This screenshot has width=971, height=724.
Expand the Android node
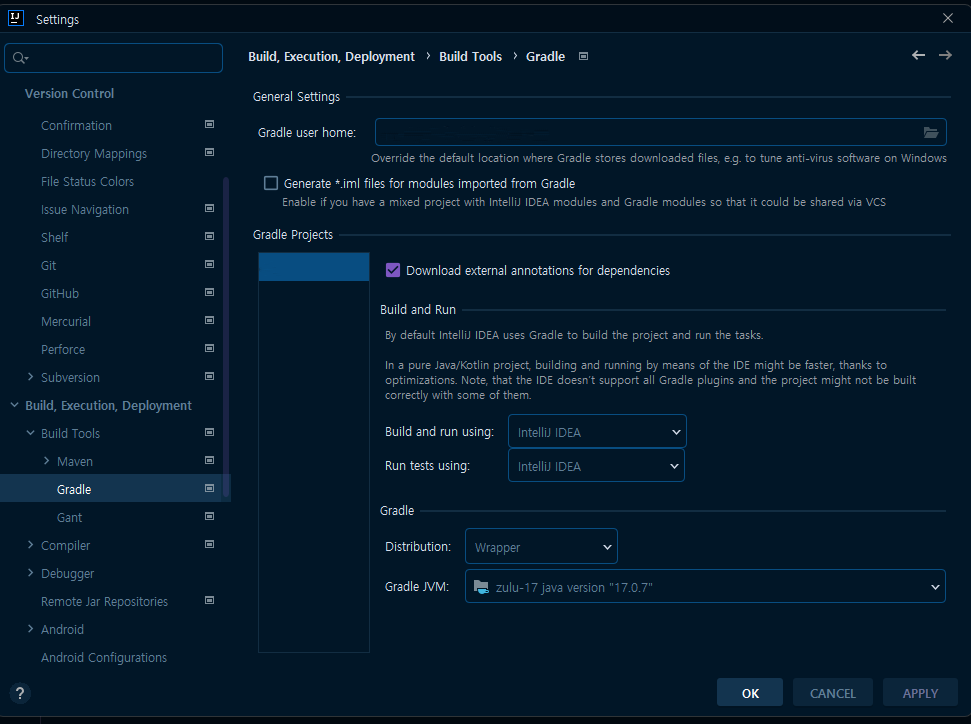click(30, 629)
